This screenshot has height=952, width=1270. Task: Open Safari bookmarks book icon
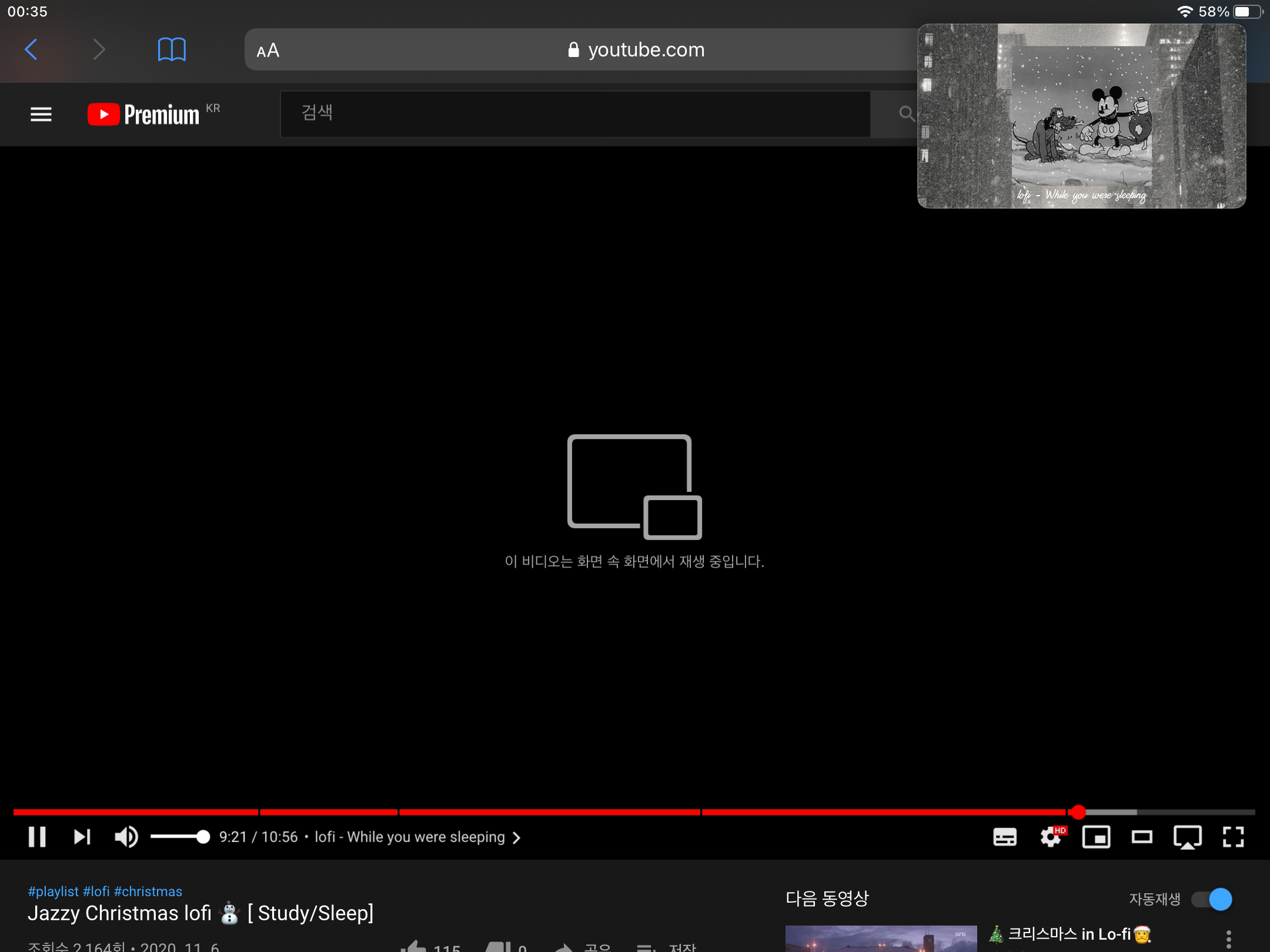pyautogui.click(x=172, y=49)
